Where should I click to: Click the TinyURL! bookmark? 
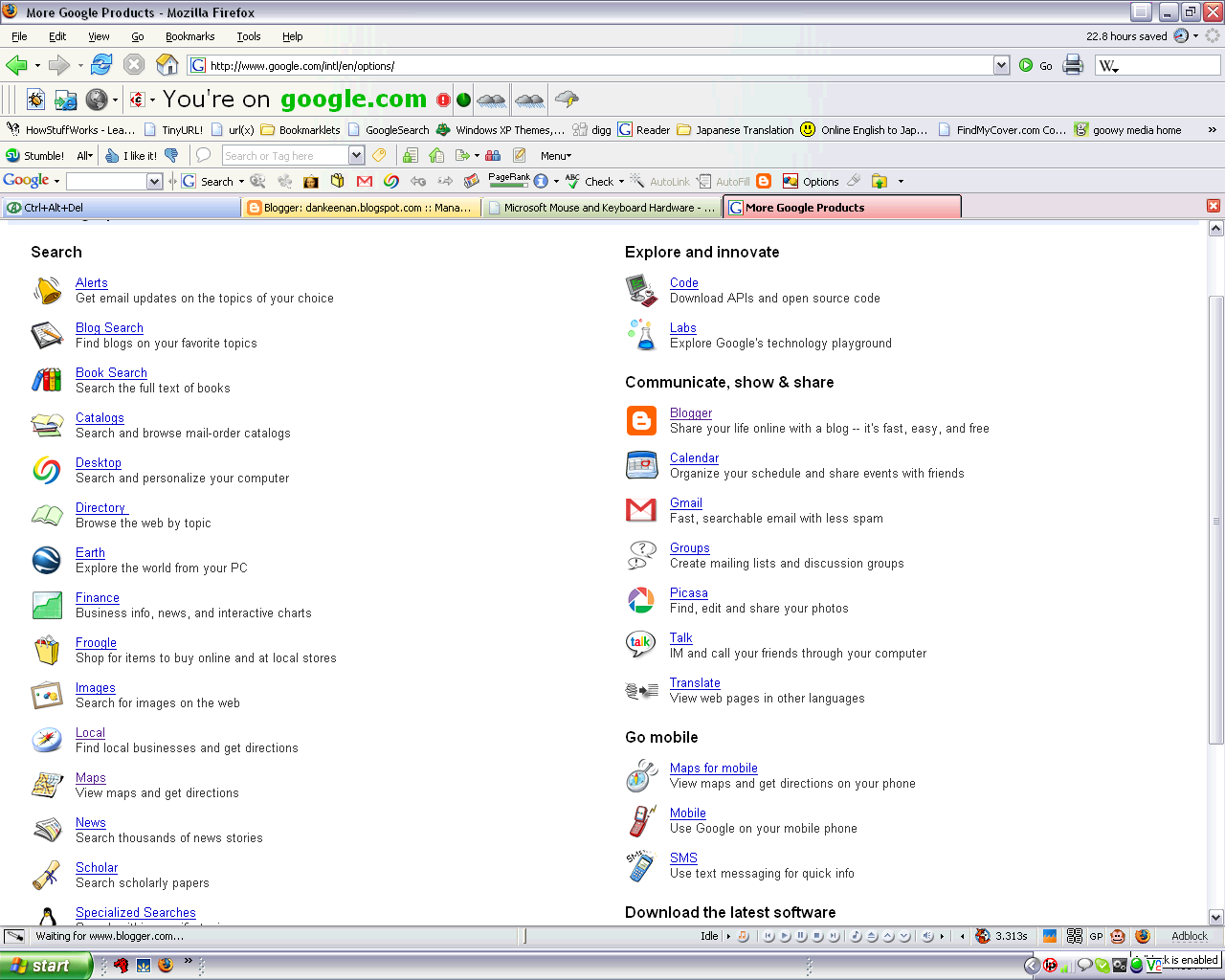tap(173, 129)
